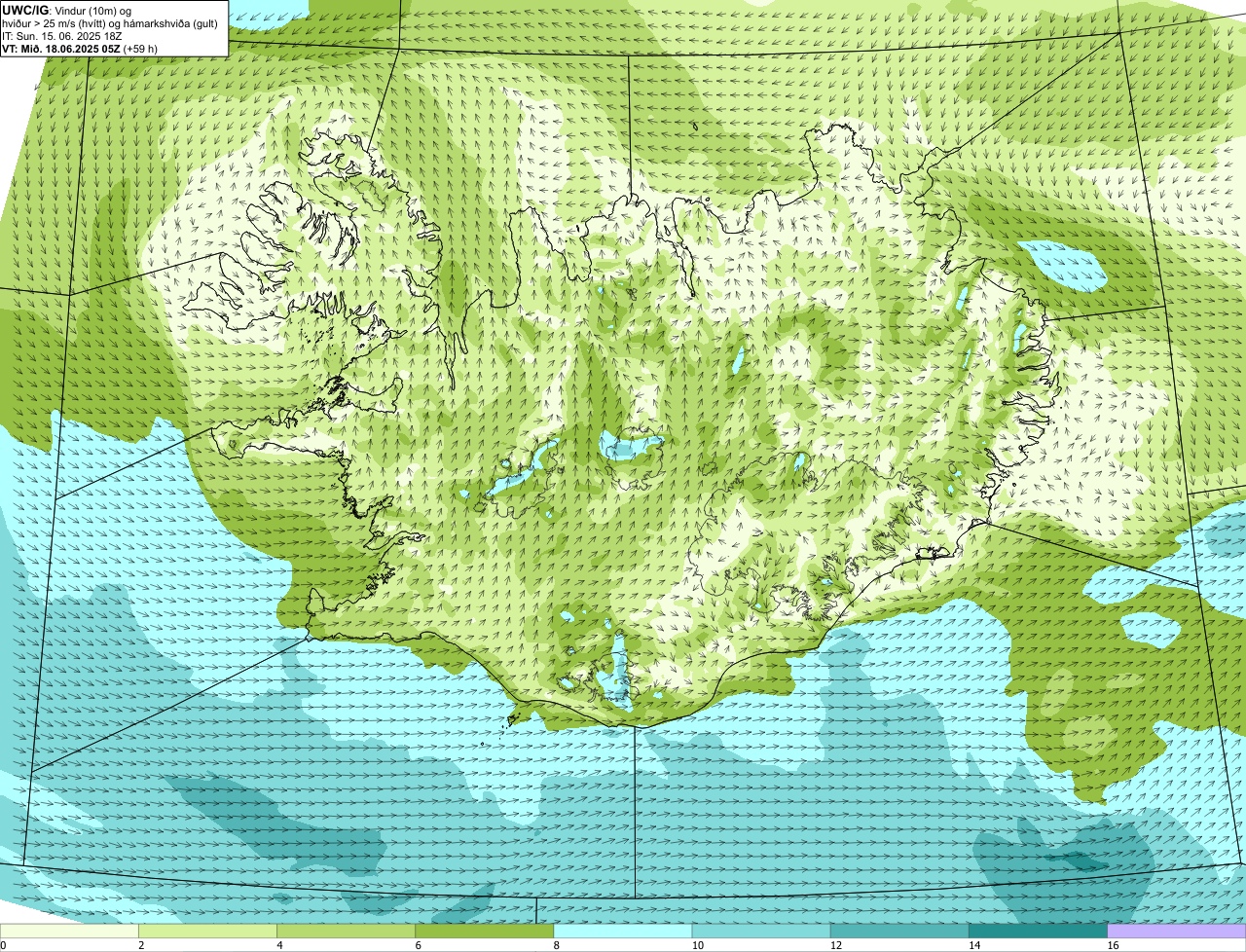
Task: Click the light yellow-green 2–4 legend swatch
Action: [x=208, y=932]
